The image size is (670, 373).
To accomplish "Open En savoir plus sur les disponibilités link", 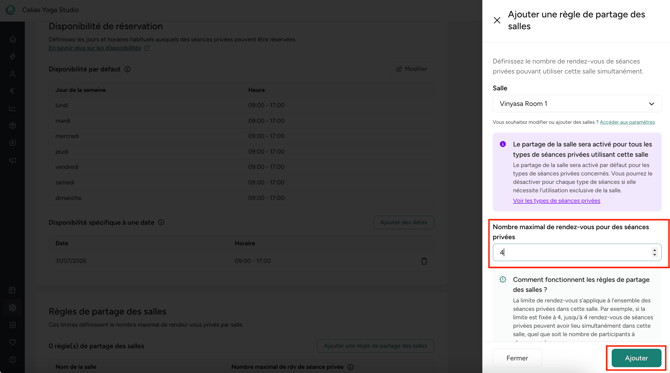I will pyautogui.click(x=95, y=48).
